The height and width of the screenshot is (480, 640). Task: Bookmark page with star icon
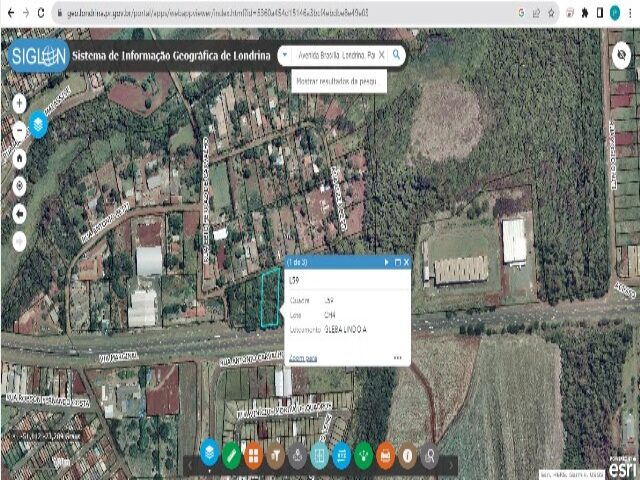point(551,13)
